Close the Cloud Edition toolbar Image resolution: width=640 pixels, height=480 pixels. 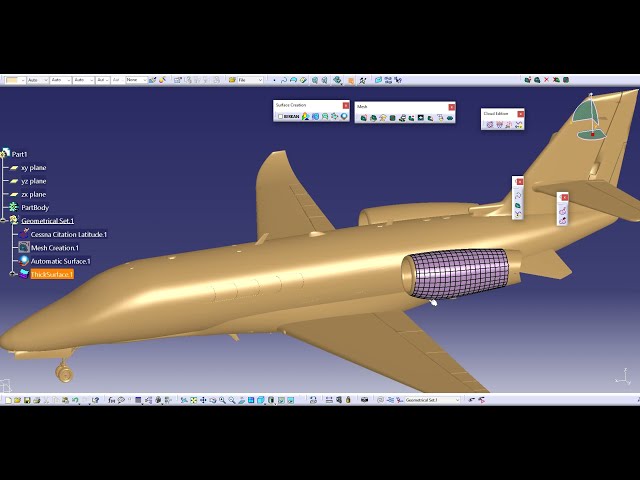520,114
